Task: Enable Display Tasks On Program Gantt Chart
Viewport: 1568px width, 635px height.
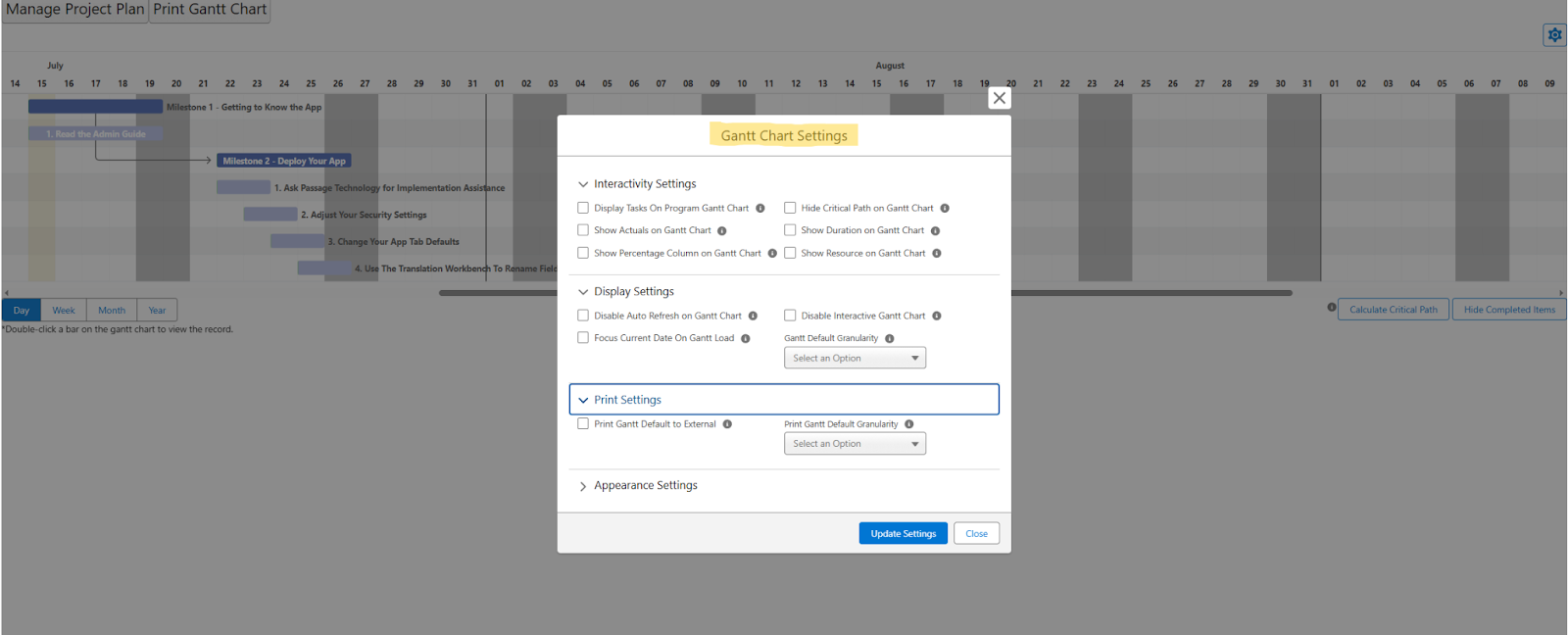Action: click(x=583, y=208)
